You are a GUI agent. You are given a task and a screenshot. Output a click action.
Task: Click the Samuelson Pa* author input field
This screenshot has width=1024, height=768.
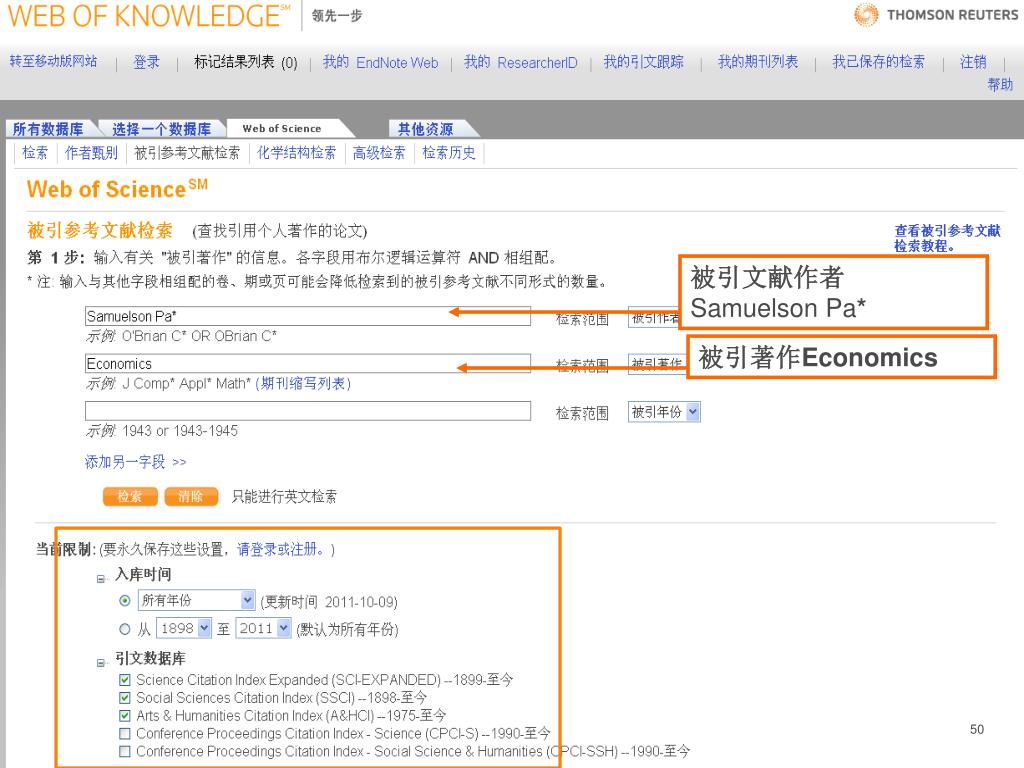pos(307,316)
